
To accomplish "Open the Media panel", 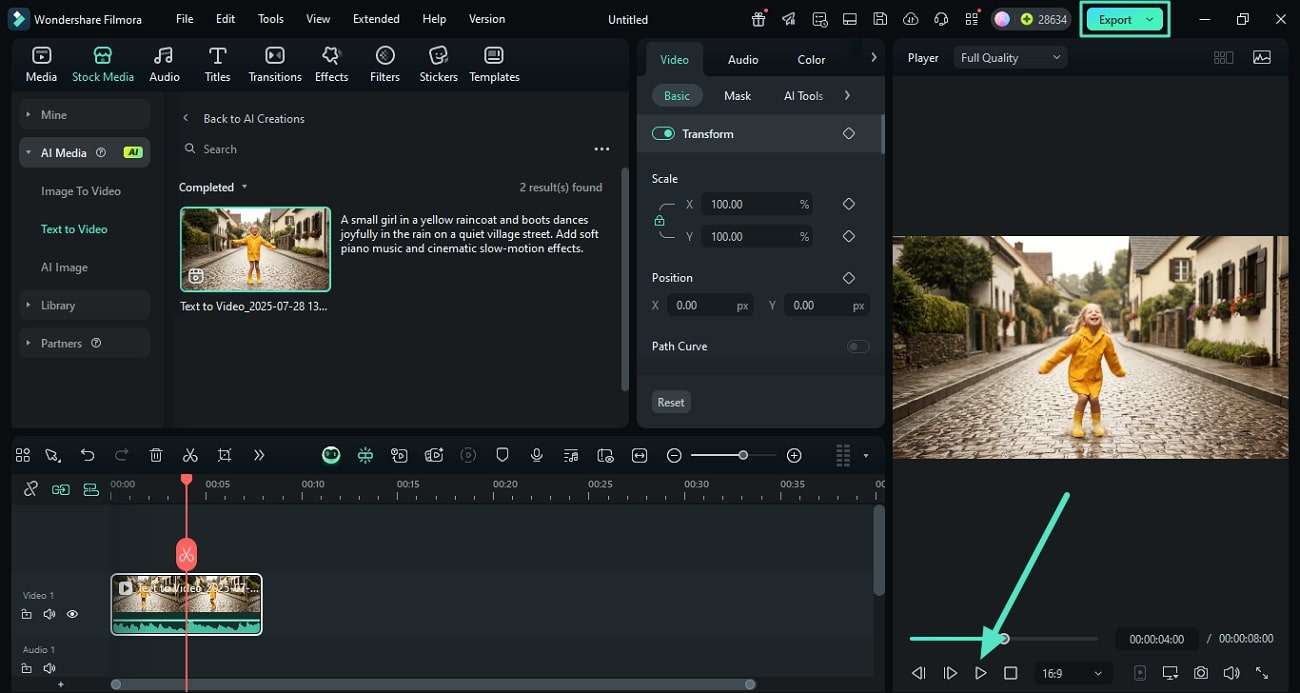I will (x=41, y=64).
